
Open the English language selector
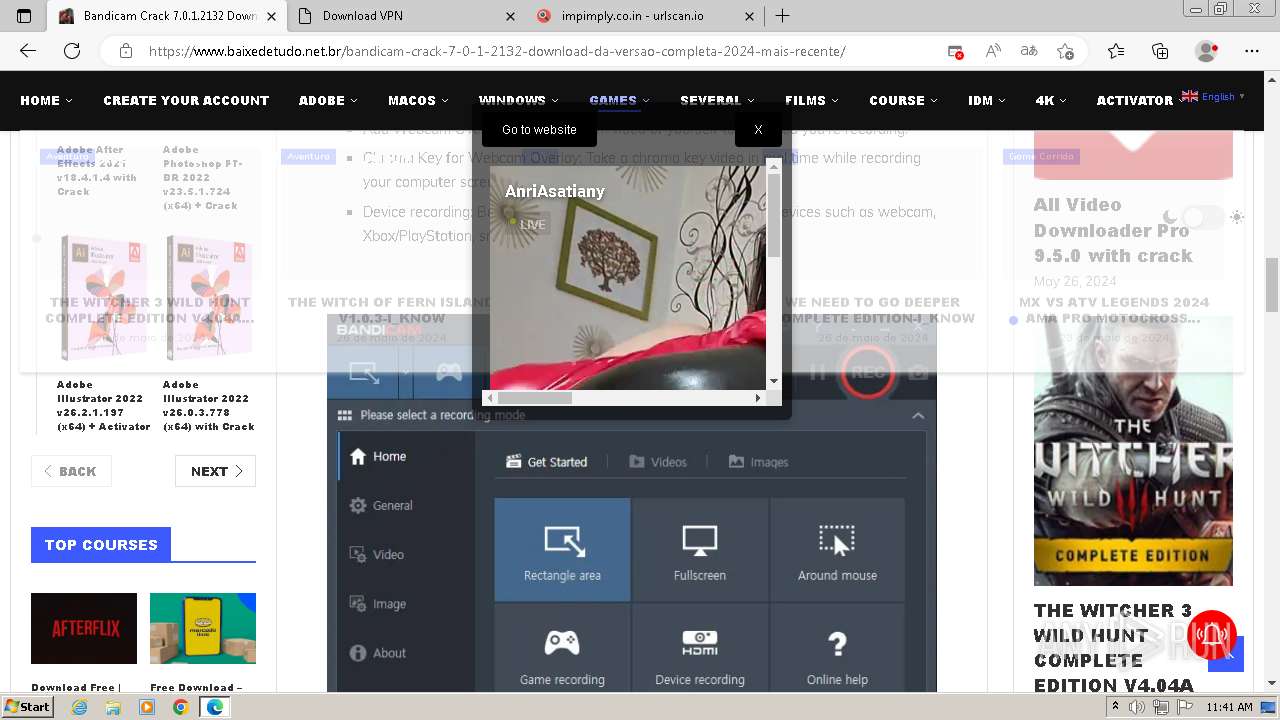click(1213, 97)
